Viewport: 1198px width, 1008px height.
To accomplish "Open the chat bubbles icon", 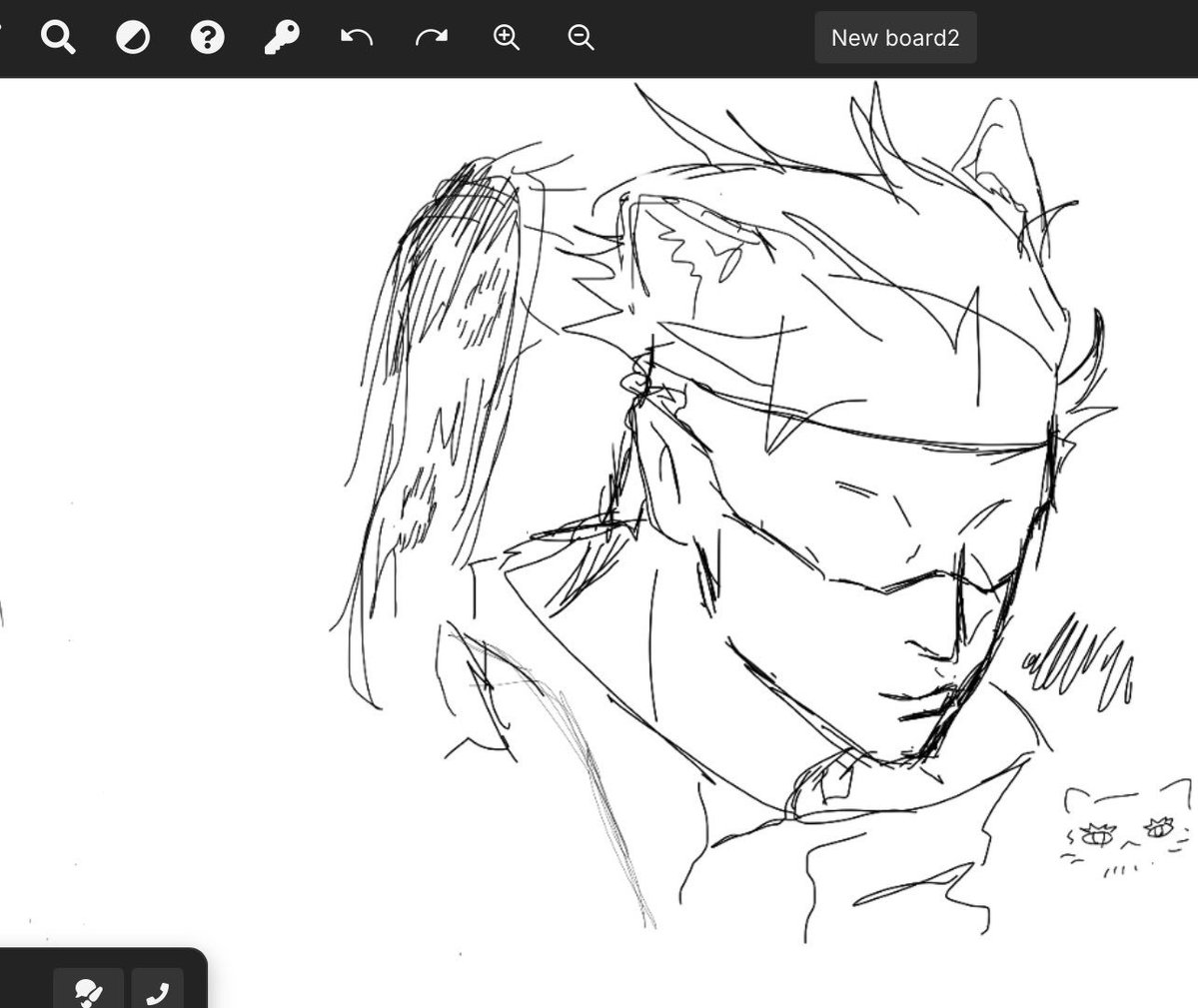I will click(x=89, y=992).
